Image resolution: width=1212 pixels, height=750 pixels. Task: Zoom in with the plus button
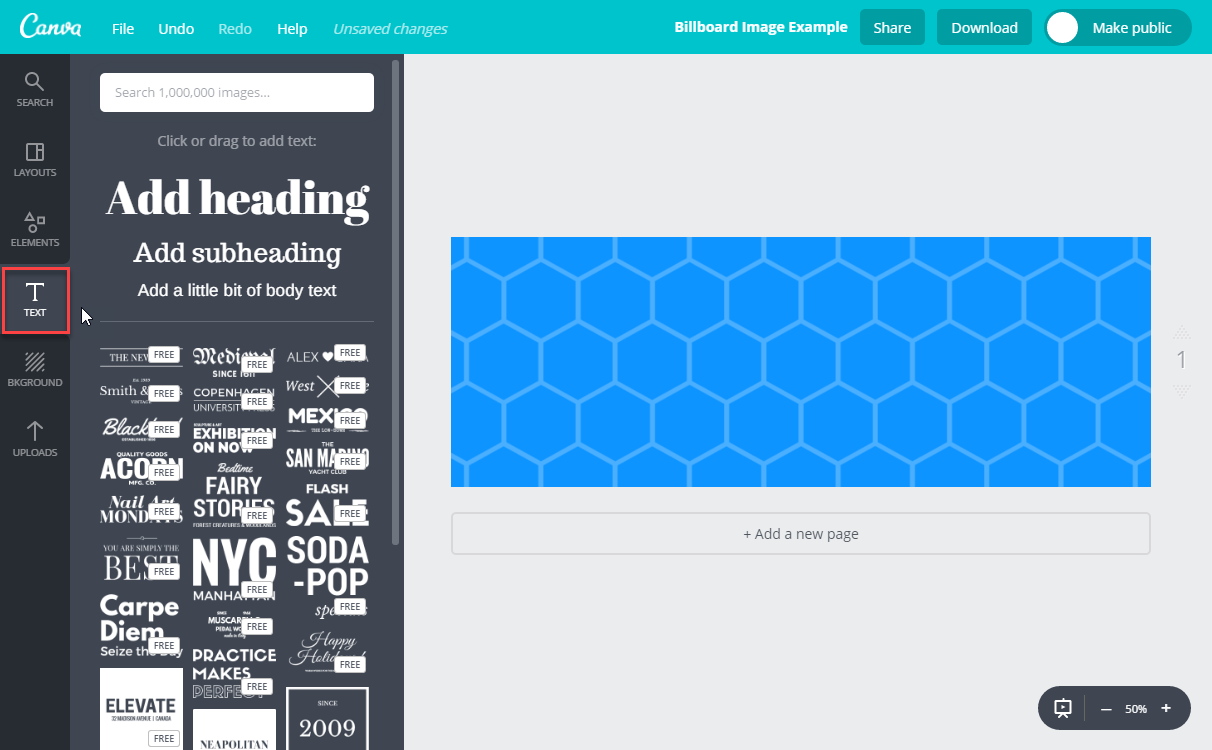tap(1166, 708)
